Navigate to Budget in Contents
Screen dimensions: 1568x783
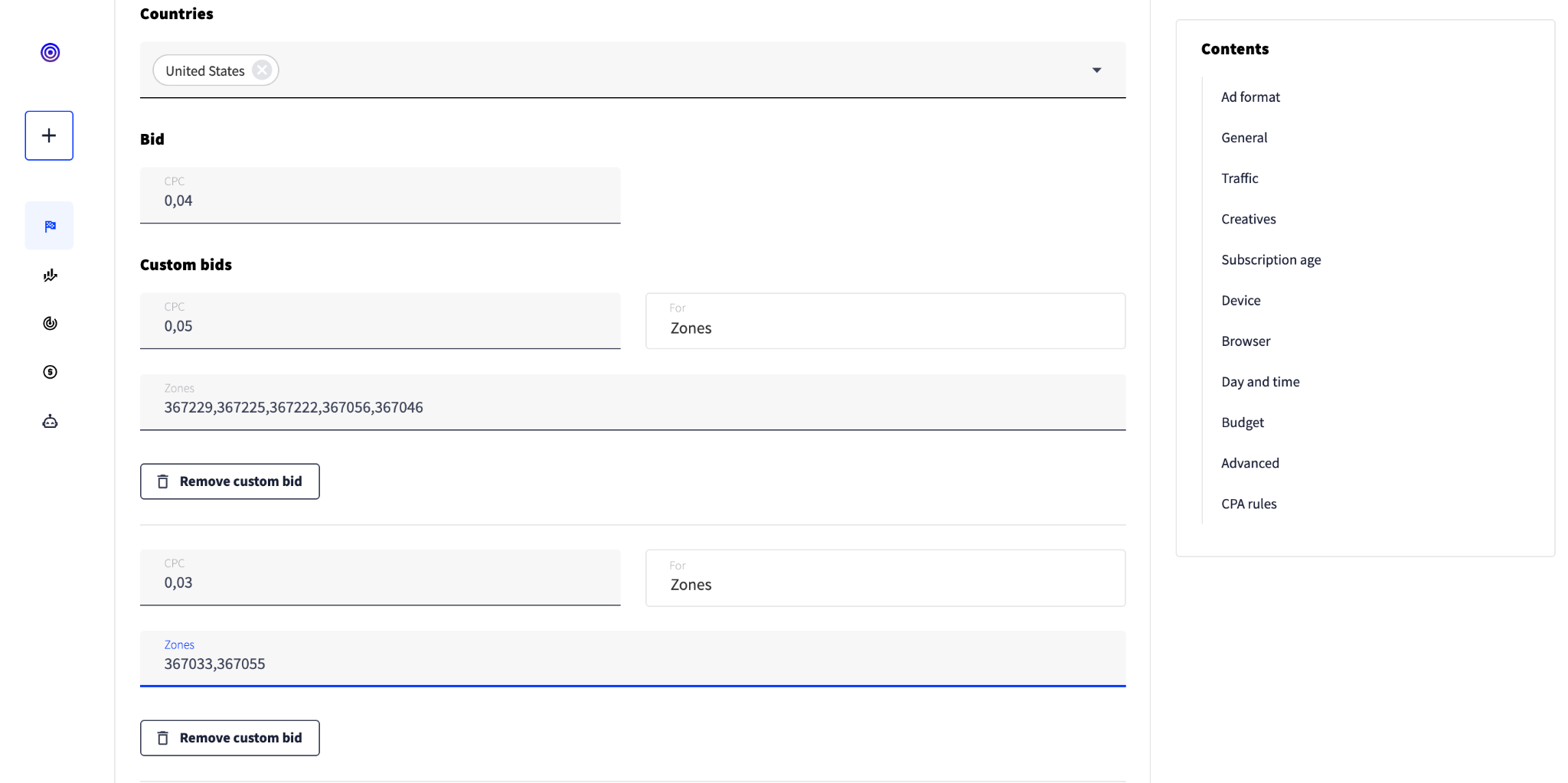tap(1243, 422)
